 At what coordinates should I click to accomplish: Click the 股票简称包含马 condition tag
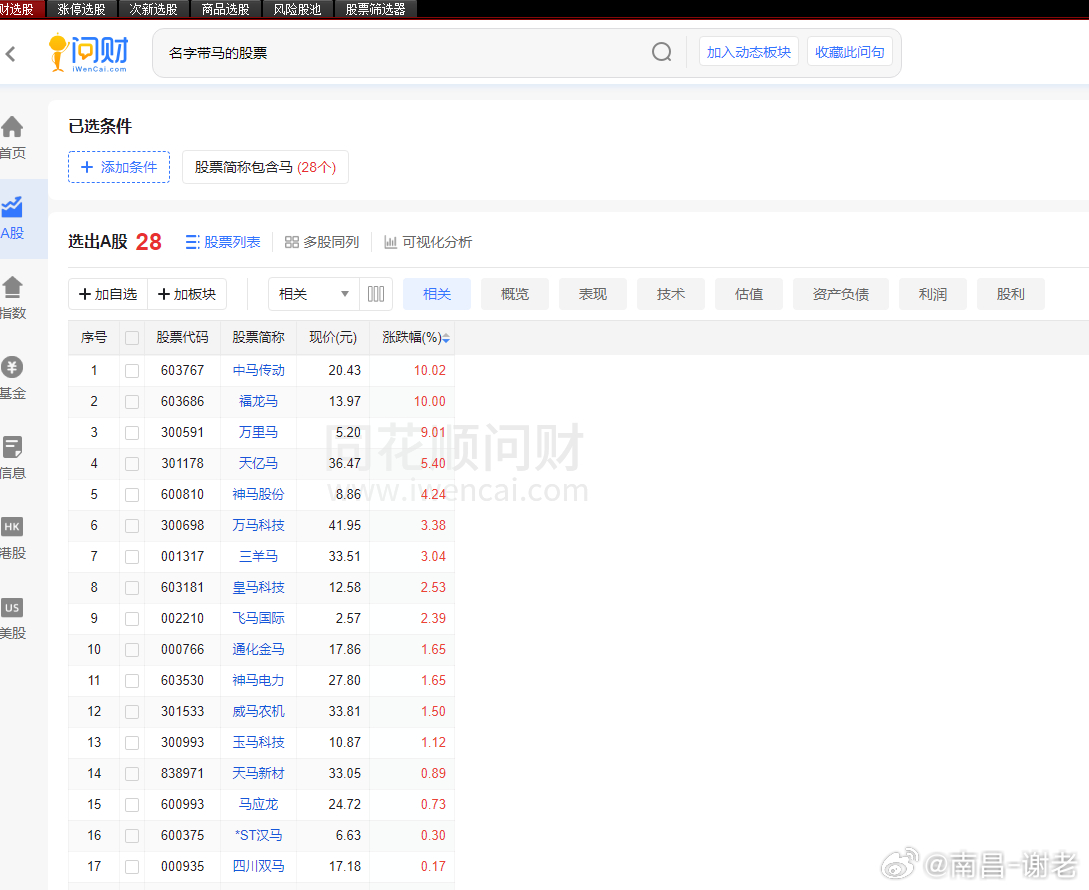point(265,167)
